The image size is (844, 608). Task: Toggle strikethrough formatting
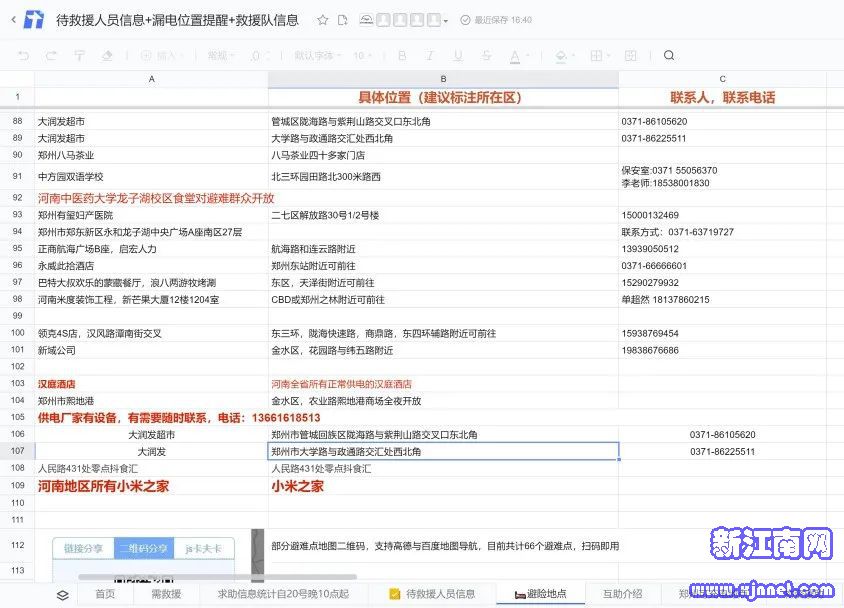(487, 55)
